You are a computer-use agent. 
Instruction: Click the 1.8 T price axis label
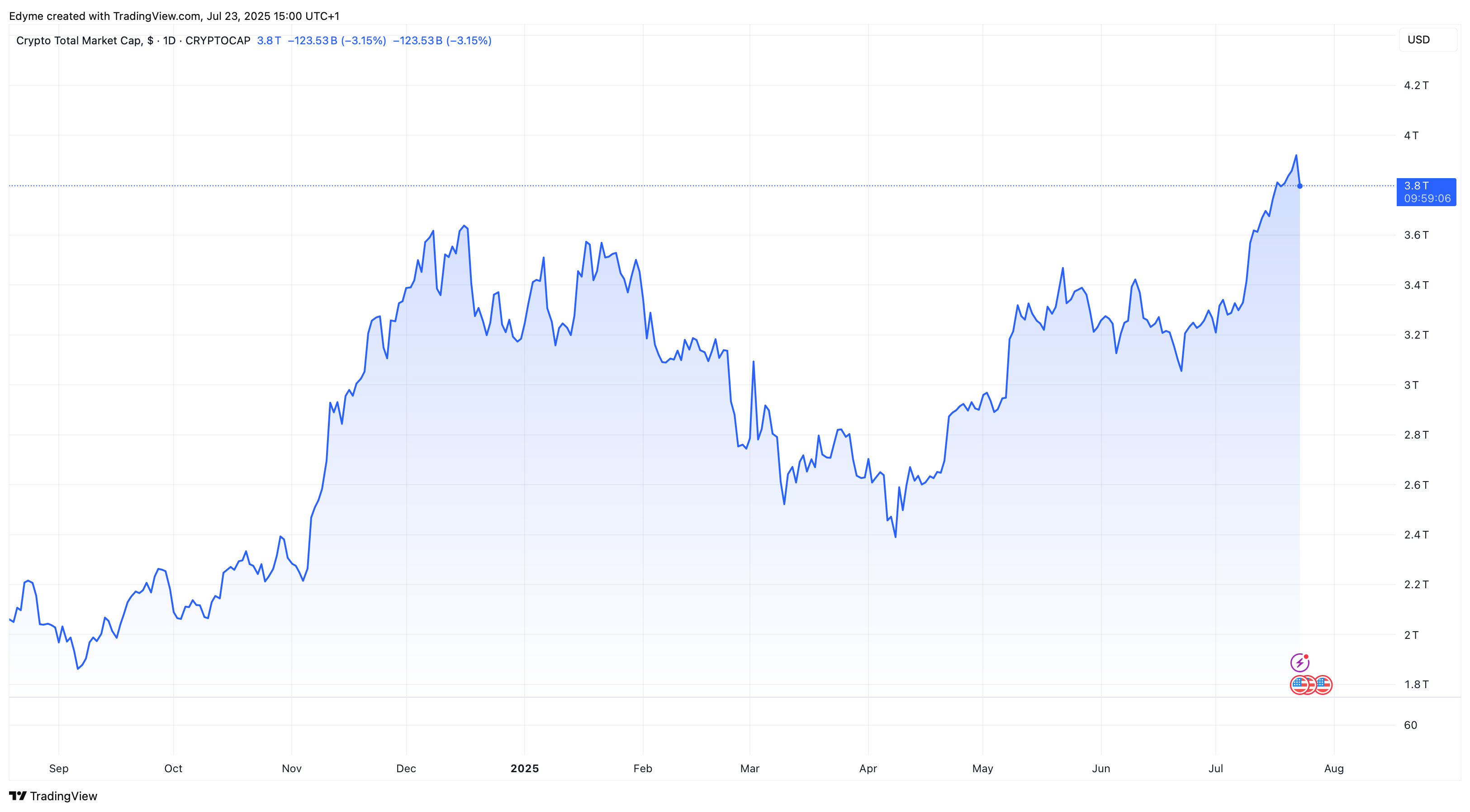coord(1416,684)
